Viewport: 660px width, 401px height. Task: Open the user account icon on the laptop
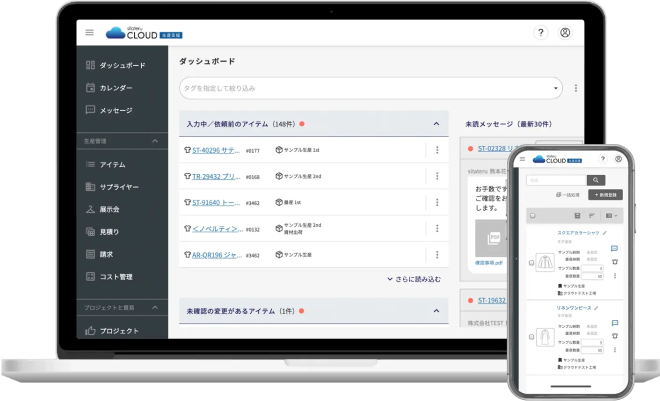(x=565, y=32)
